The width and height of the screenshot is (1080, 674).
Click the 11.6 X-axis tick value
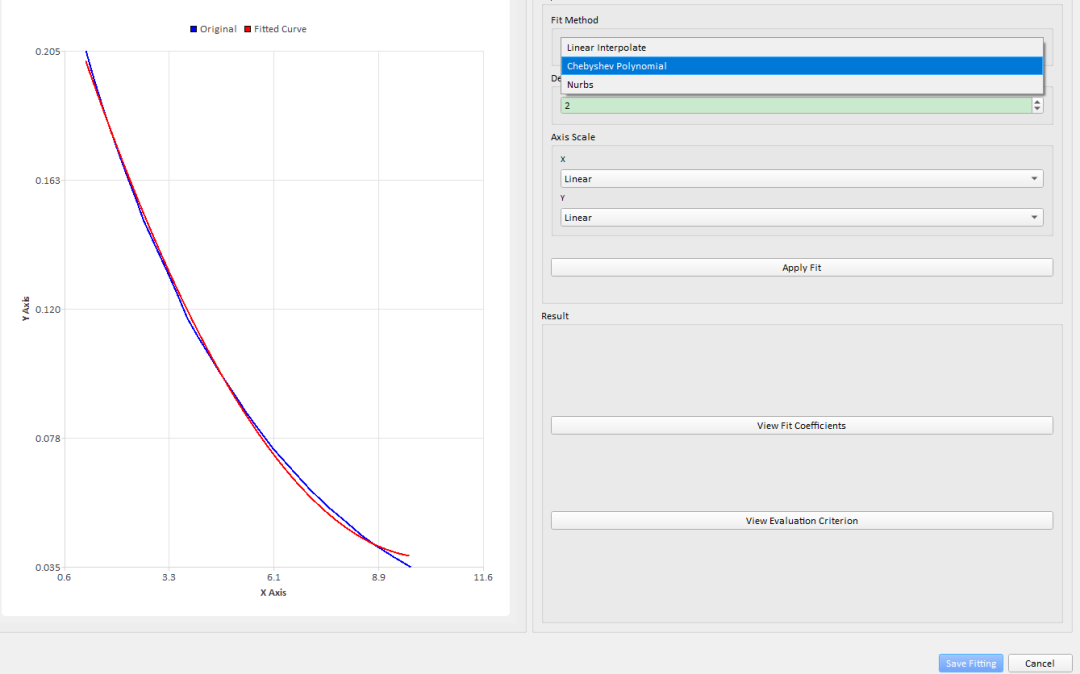point(484,578)
